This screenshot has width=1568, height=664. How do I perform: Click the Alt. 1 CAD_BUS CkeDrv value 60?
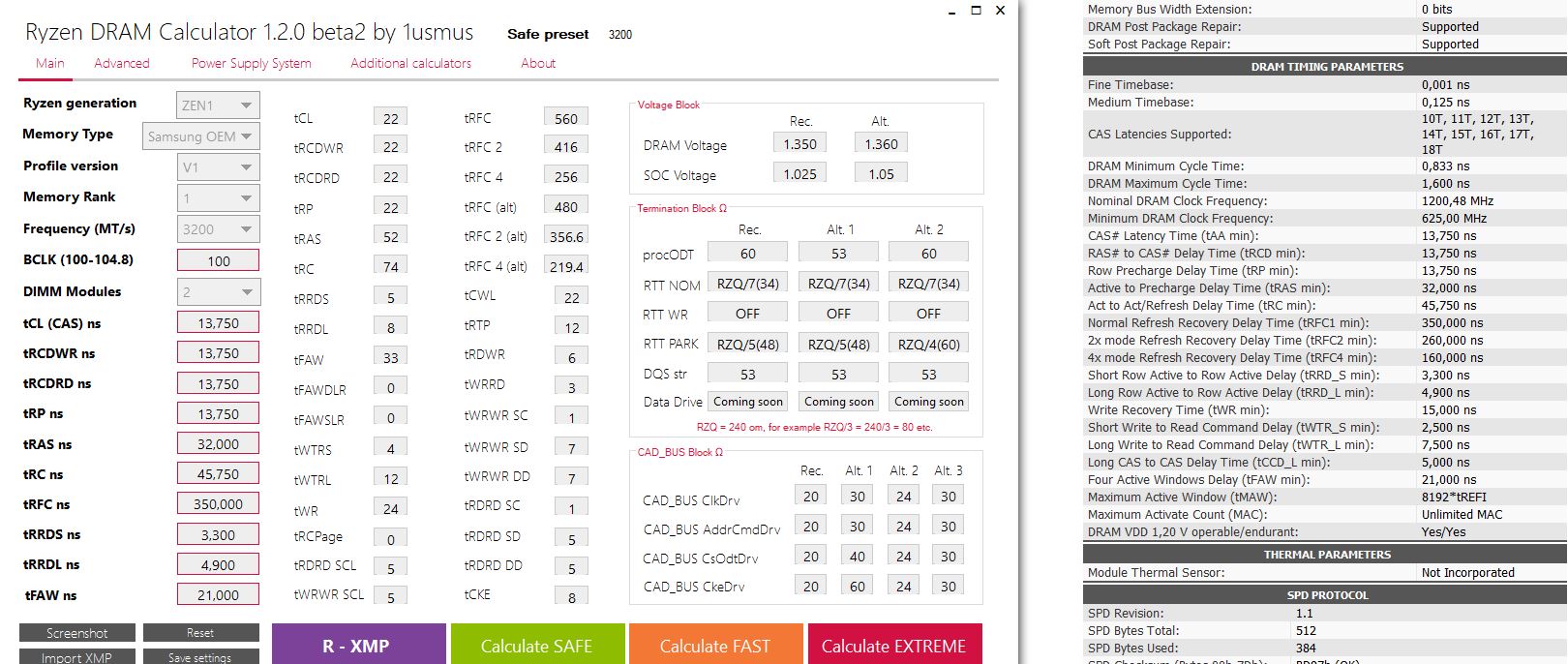pyautogui.click(x=858, y=585)
